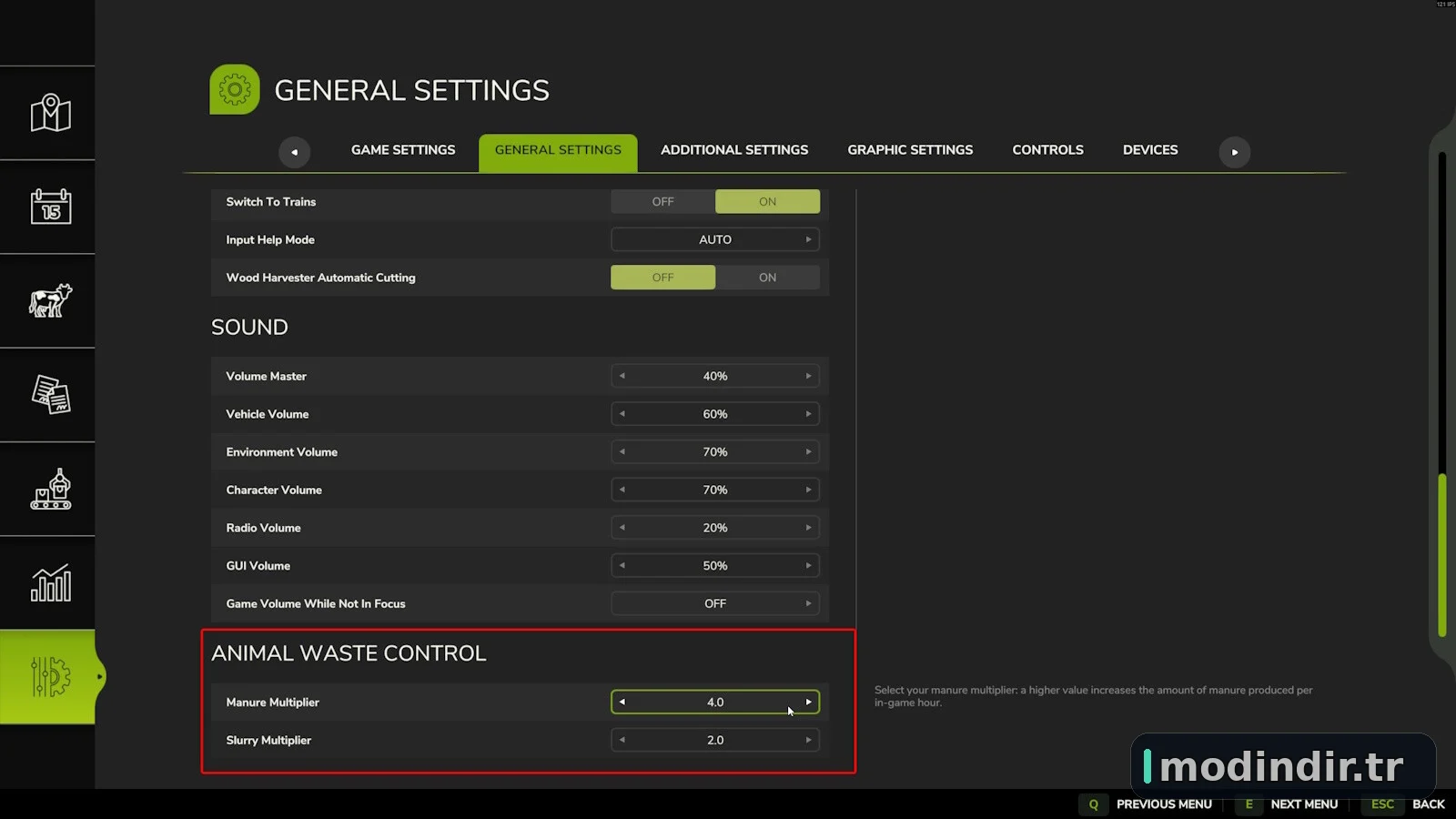The height and width of the screenshot is (819, 1456).
Task: Set Wood Harvester Automatic Cutting to ON
Action: (767, 278)
